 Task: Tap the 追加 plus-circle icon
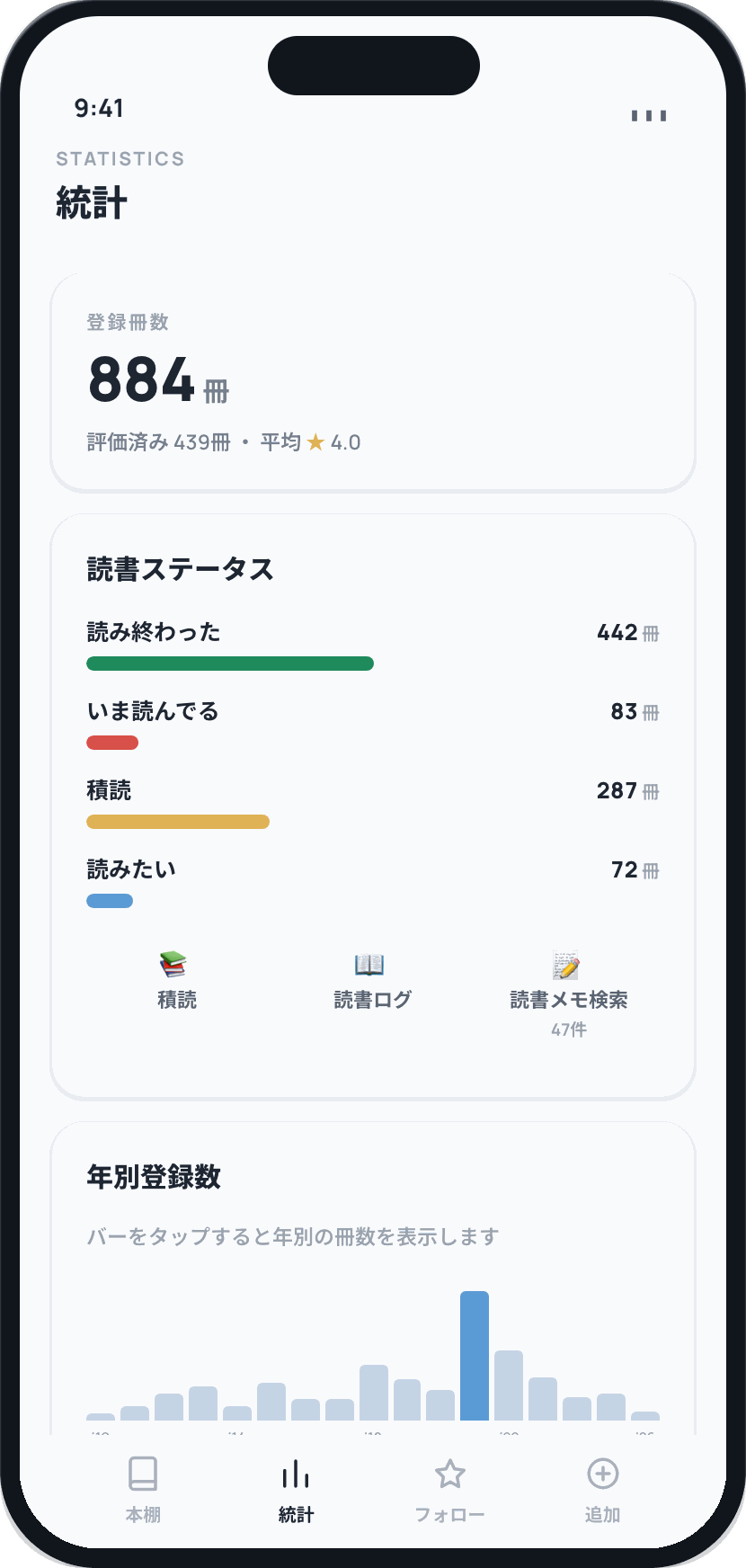click(602, 1474)
